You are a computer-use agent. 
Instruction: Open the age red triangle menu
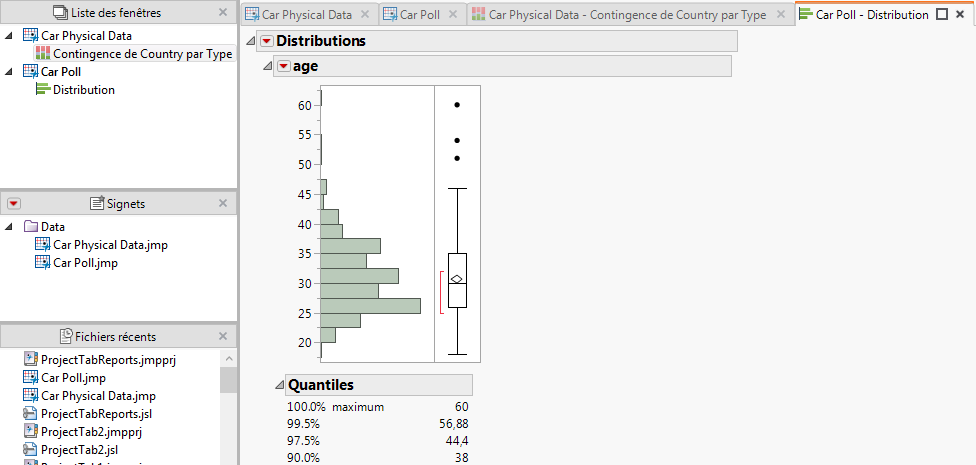(284, 66)
